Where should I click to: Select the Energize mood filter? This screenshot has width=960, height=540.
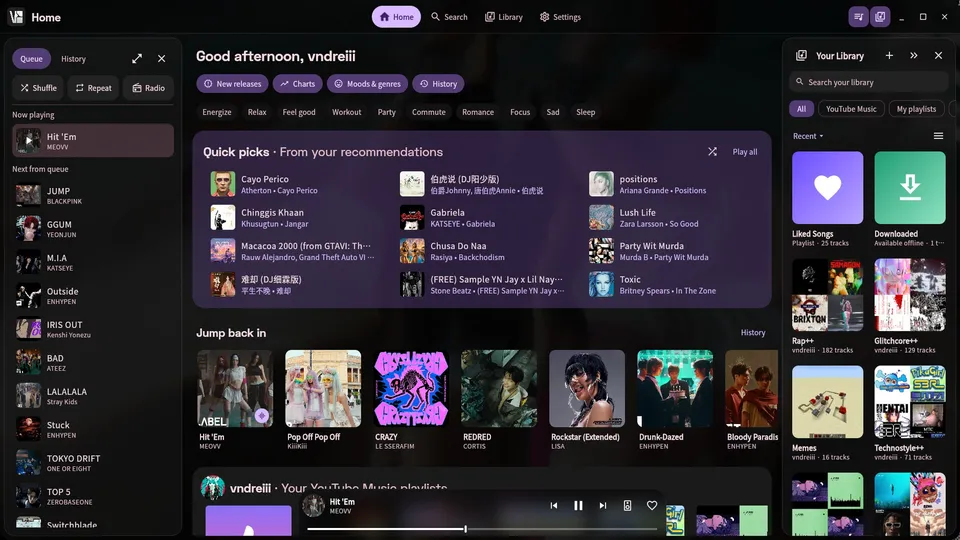click(217, 112)
